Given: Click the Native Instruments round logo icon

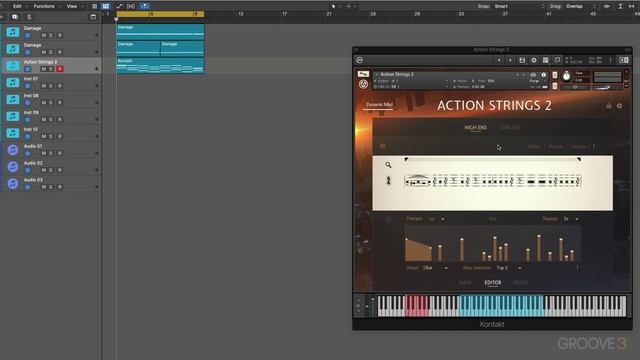Looking at the screenshot, I should 363,84.
